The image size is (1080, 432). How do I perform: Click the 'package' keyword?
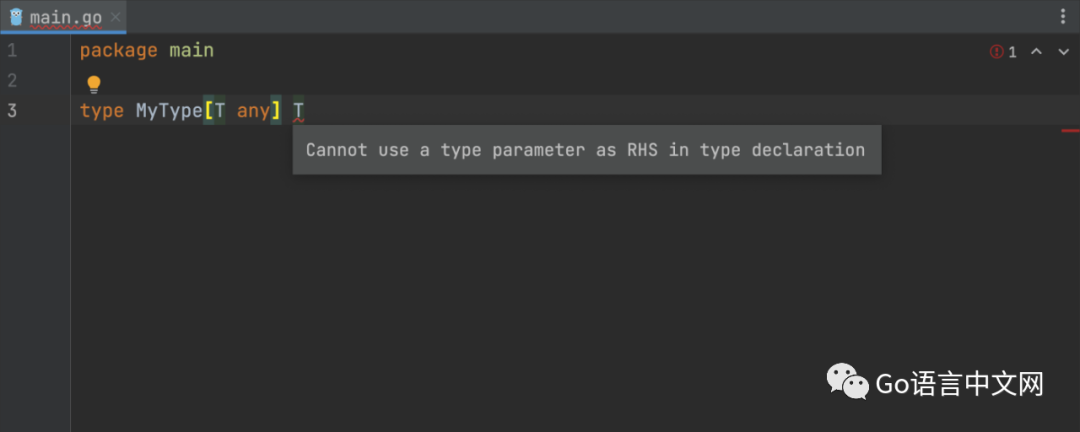pyautogui.click(x=118, y=51)
